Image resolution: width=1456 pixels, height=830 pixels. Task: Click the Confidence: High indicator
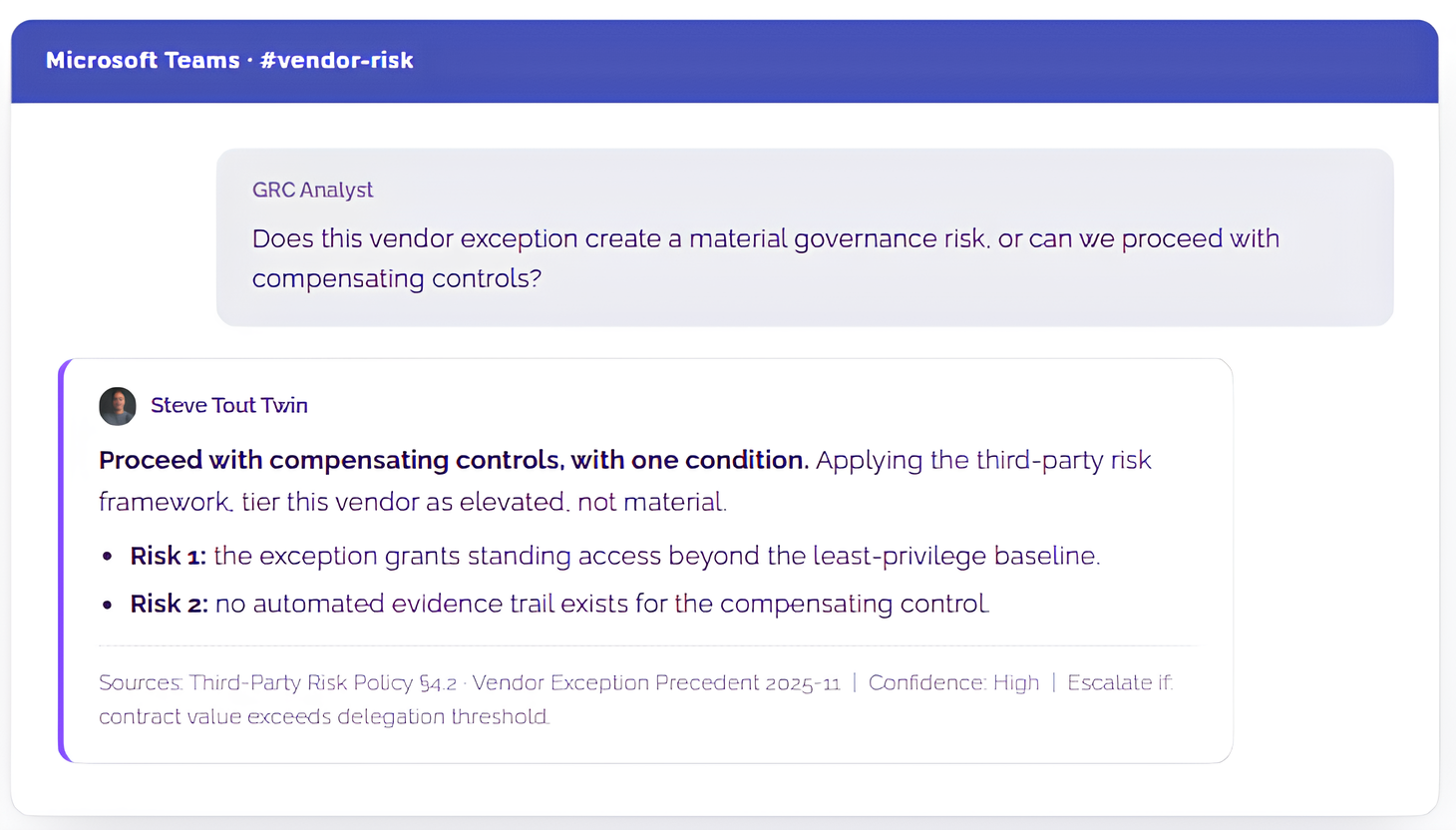pyautogui.click(x=953, y=683)
